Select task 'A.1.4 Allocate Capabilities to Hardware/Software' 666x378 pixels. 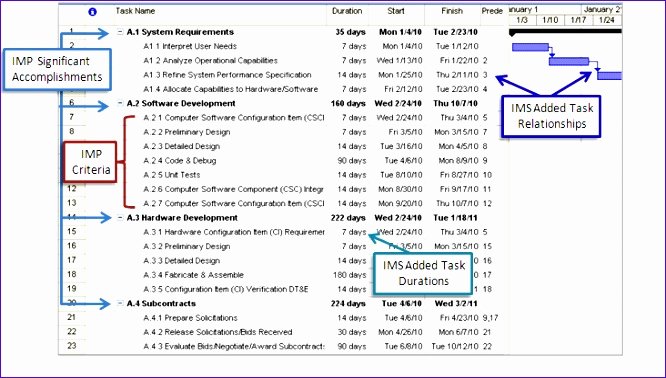(231, 89)
